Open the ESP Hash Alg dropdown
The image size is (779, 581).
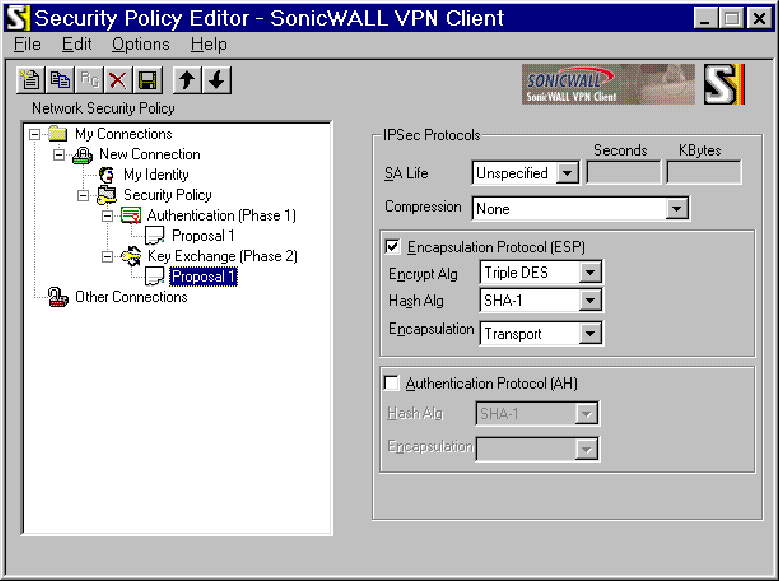coord(590,300)
